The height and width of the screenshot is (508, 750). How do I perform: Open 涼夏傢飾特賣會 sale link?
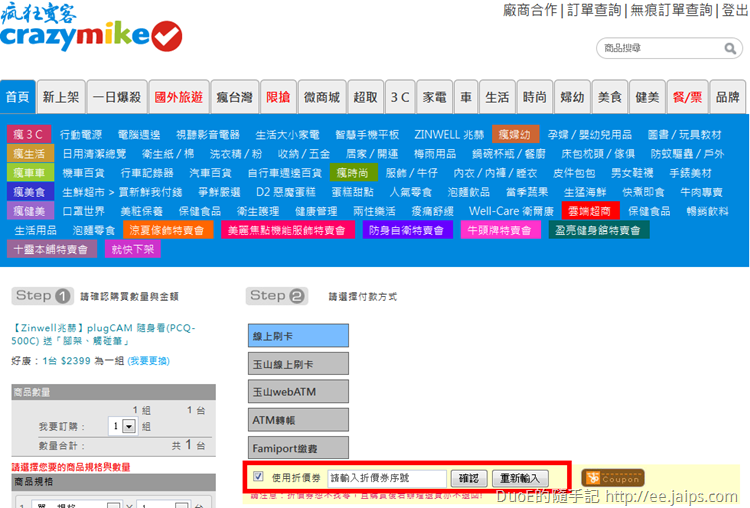(167, 230)
